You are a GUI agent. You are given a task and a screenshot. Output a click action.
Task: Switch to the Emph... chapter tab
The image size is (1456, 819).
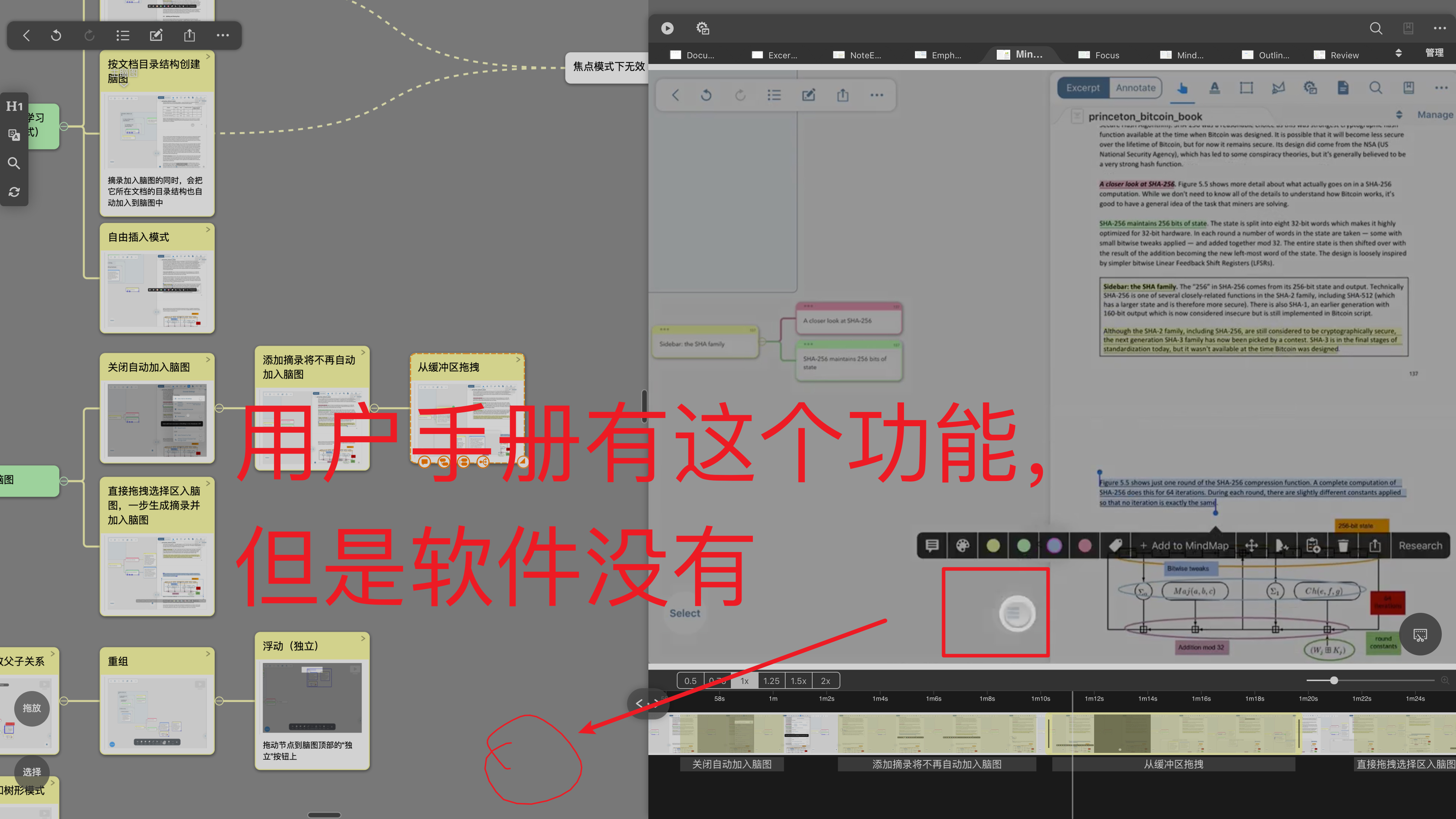coord(938,55)
